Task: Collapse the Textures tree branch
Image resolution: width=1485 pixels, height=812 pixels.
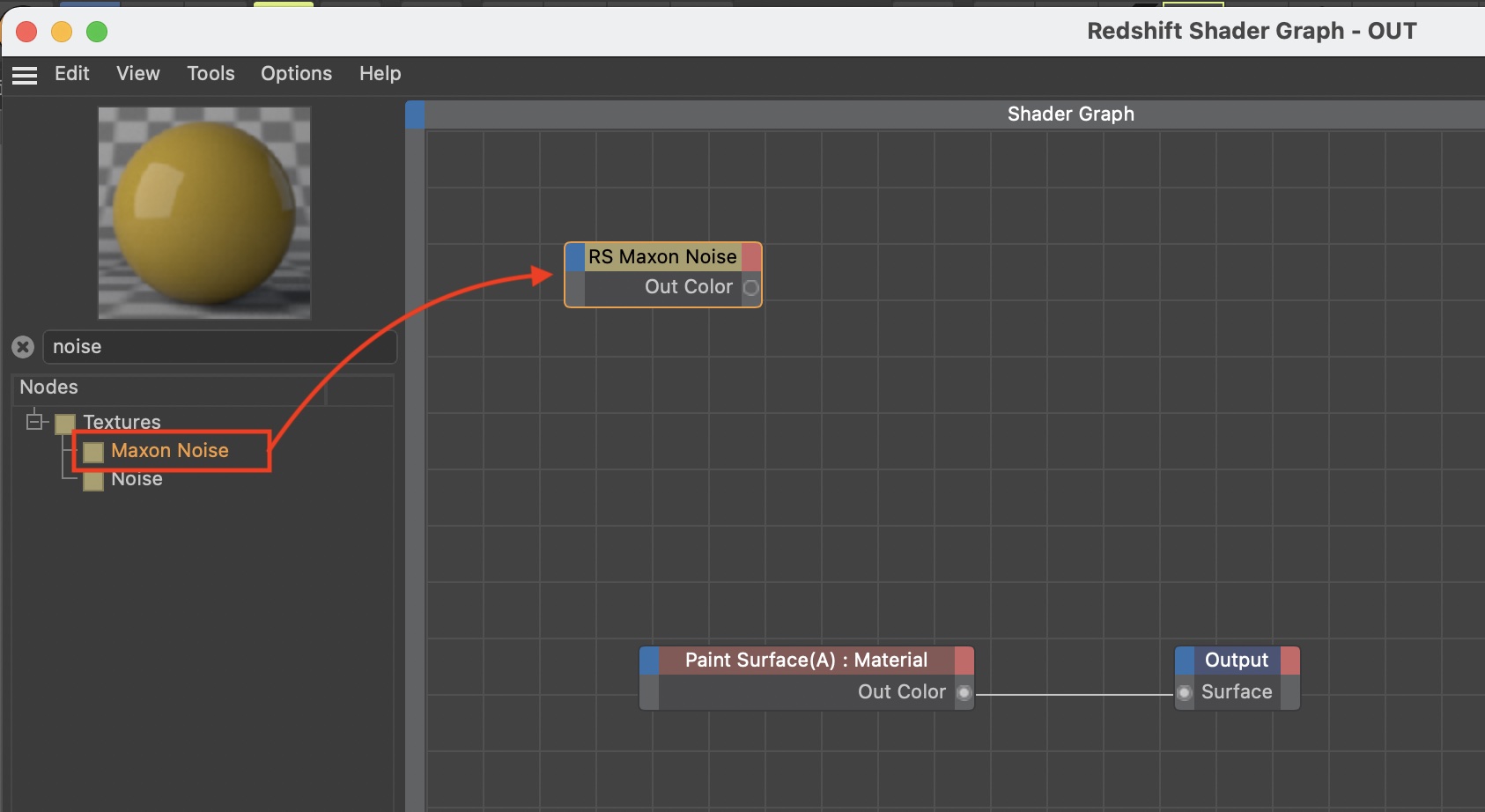Action: (x=34, y=422)
